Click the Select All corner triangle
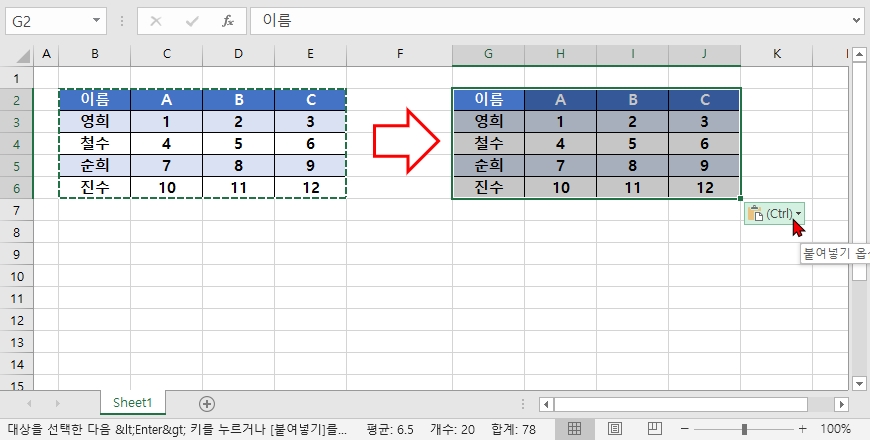Viewport: 870px width, 440px height. (x=23, y=55)
